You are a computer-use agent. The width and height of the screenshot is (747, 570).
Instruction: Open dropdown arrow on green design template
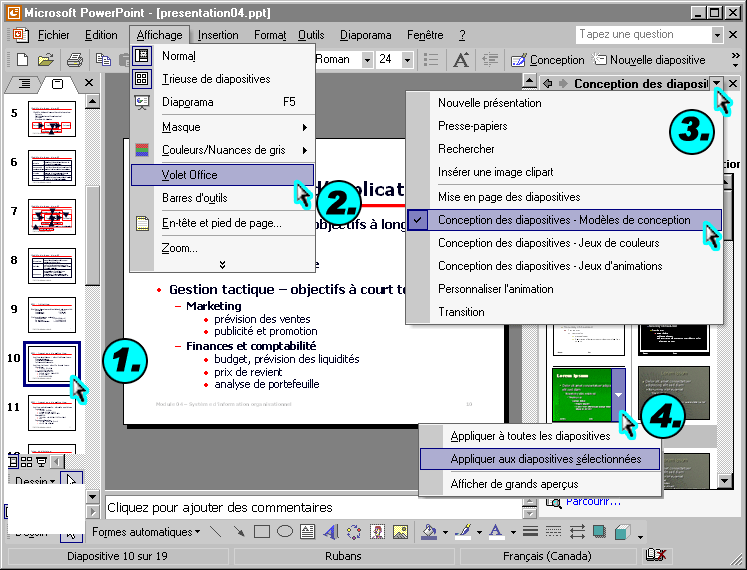click(618, 395)
